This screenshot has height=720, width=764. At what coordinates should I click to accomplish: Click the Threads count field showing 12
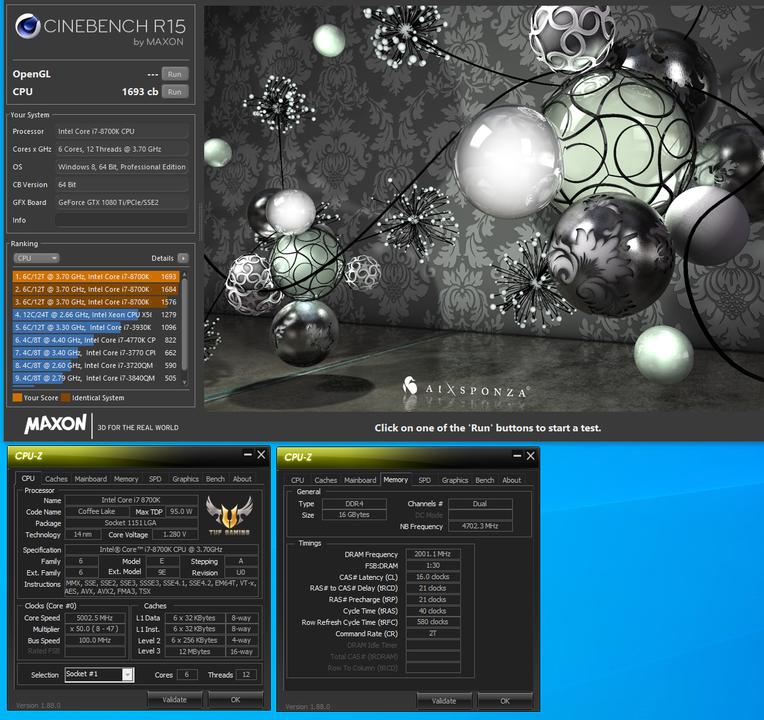pyautogui.click(x=246, y=675)
